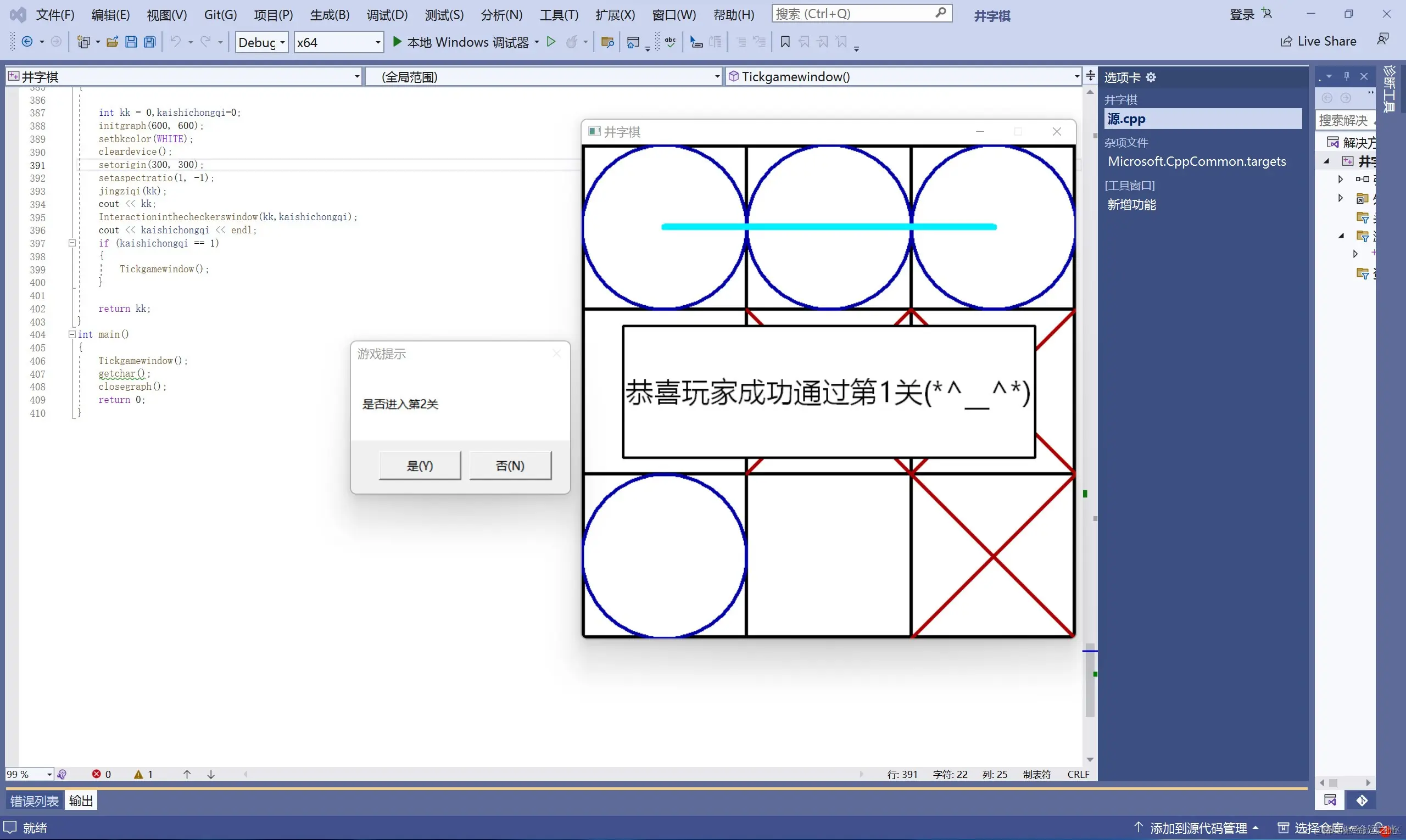
Task: Open the 文件(F) menu
Action: pos(55,15)
